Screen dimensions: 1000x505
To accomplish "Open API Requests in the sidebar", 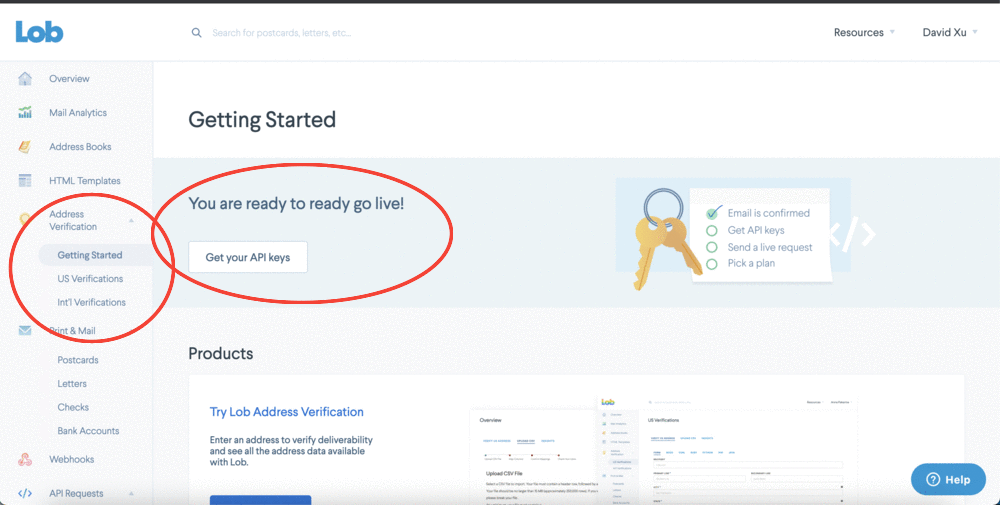I will click(76, 493).
